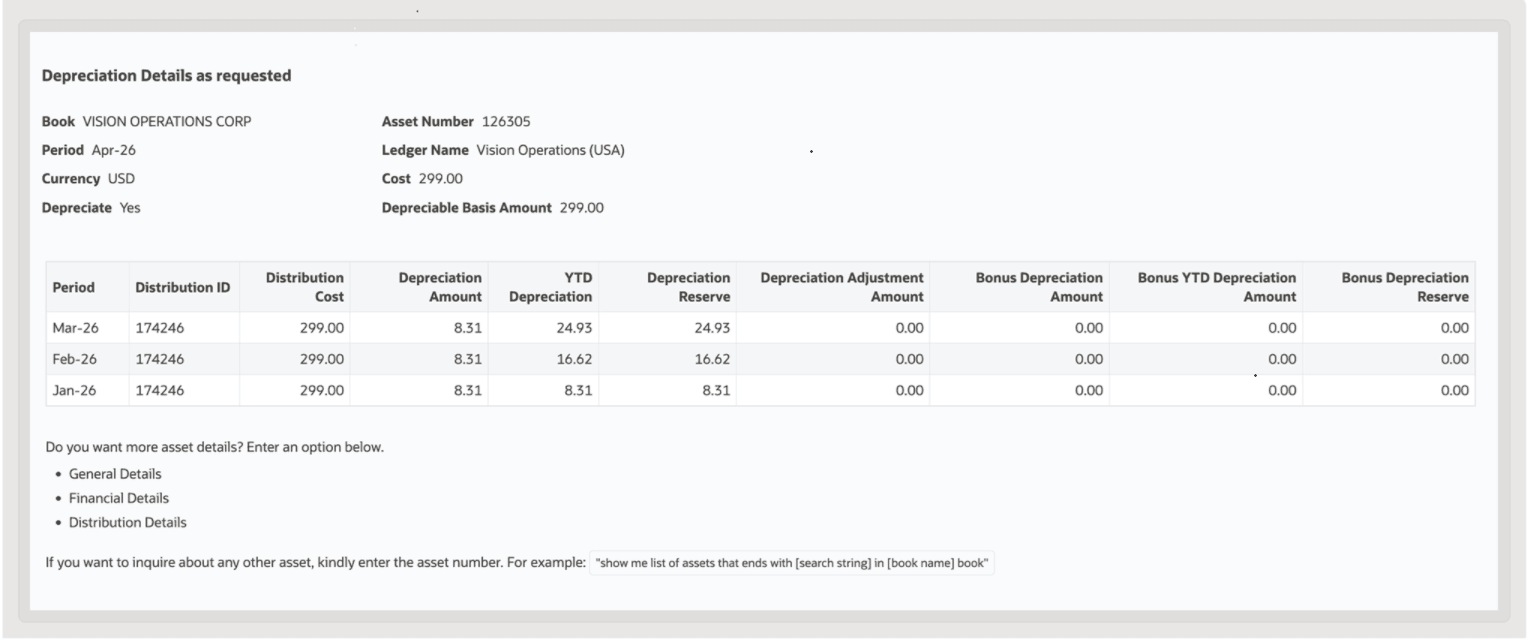Select the Financial Details option
Image resolution: width=1531 pixels, height=640 pixels.
pos(118,498)
